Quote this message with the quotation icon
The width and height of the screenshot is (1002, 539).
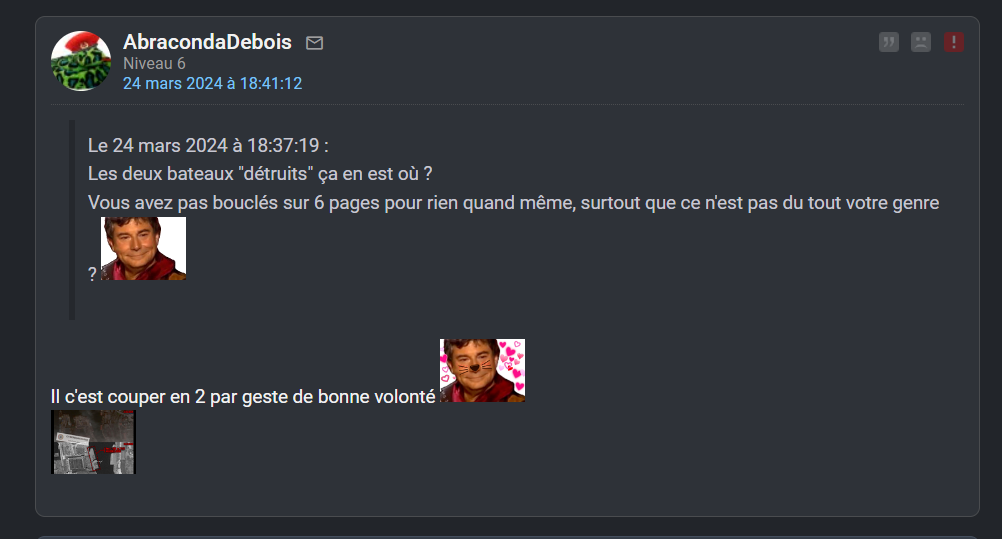(888, 42)
